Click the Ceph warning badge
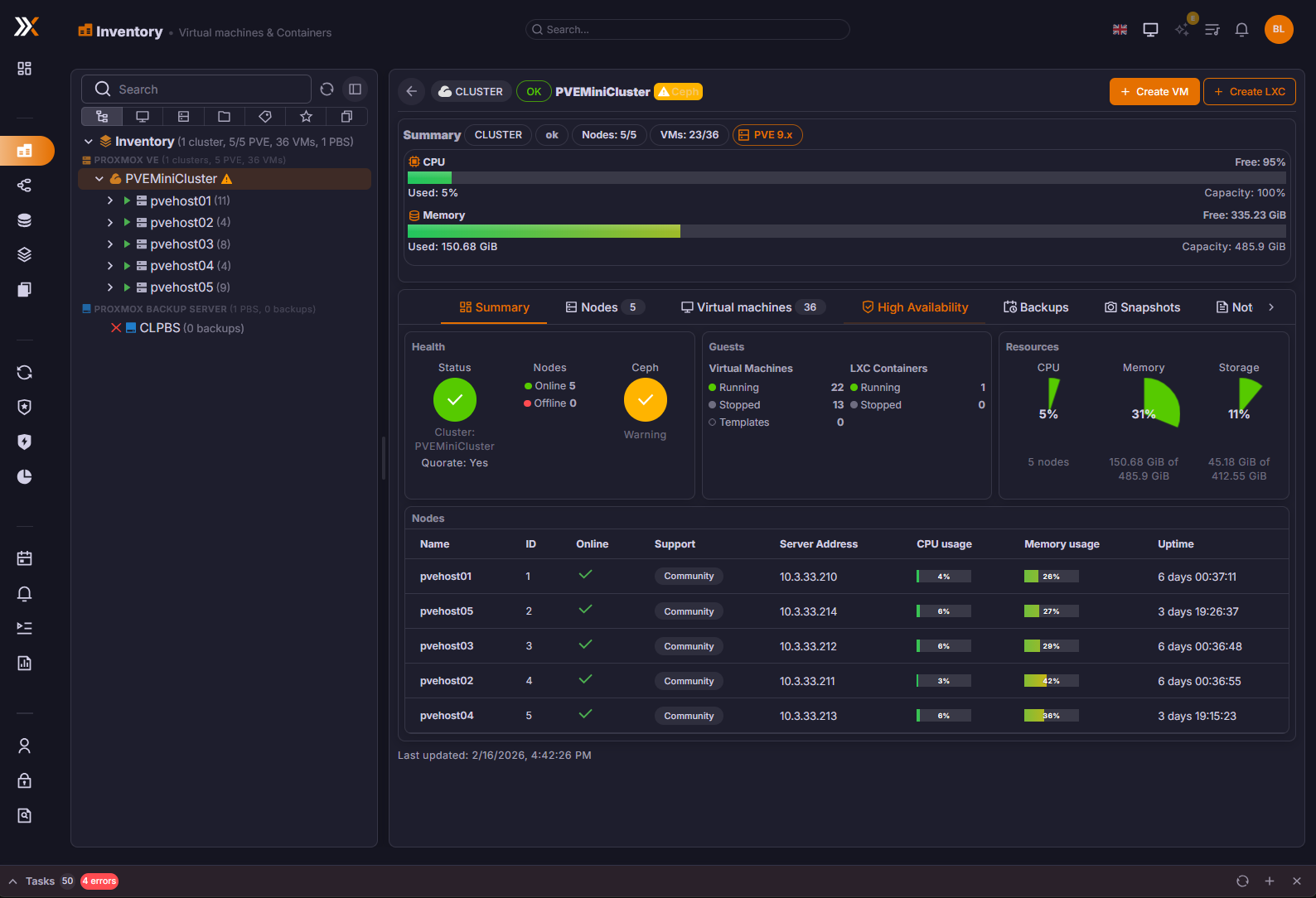Screen dimensions: 1316x898 (x=679, y=92)
